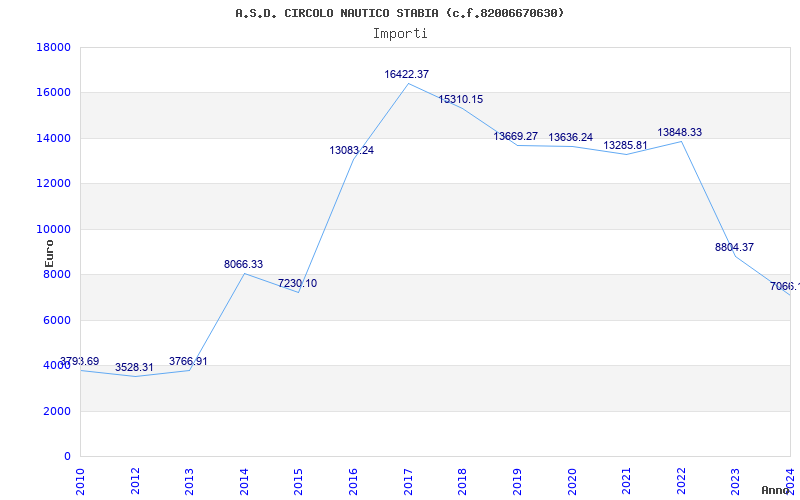Select the data label 3766.91
This screenshot has width=800, height=500.
[x=188, y=362]
